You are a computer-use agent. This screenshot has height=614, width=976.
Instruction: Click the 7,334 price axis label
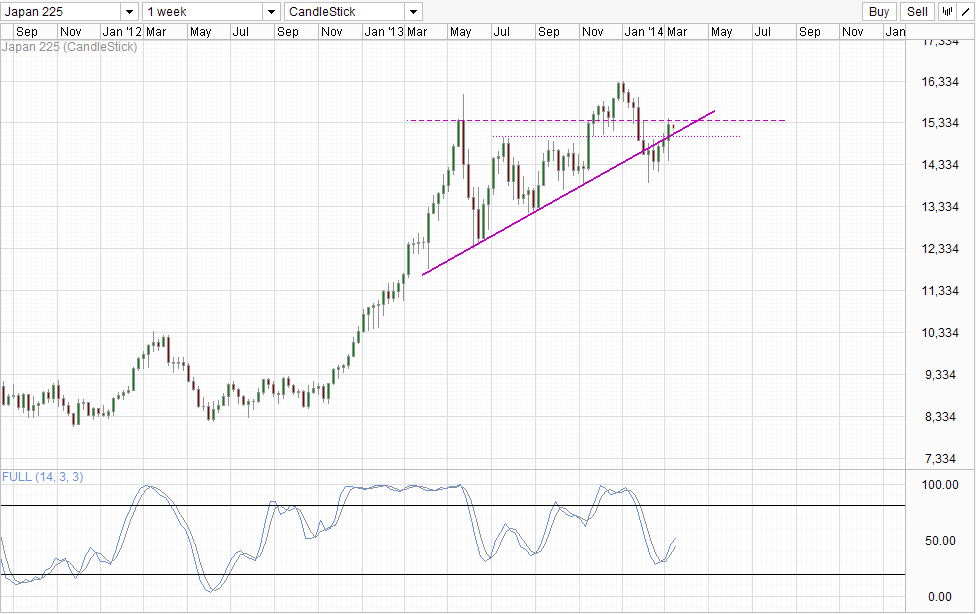(x=945, y=459)
